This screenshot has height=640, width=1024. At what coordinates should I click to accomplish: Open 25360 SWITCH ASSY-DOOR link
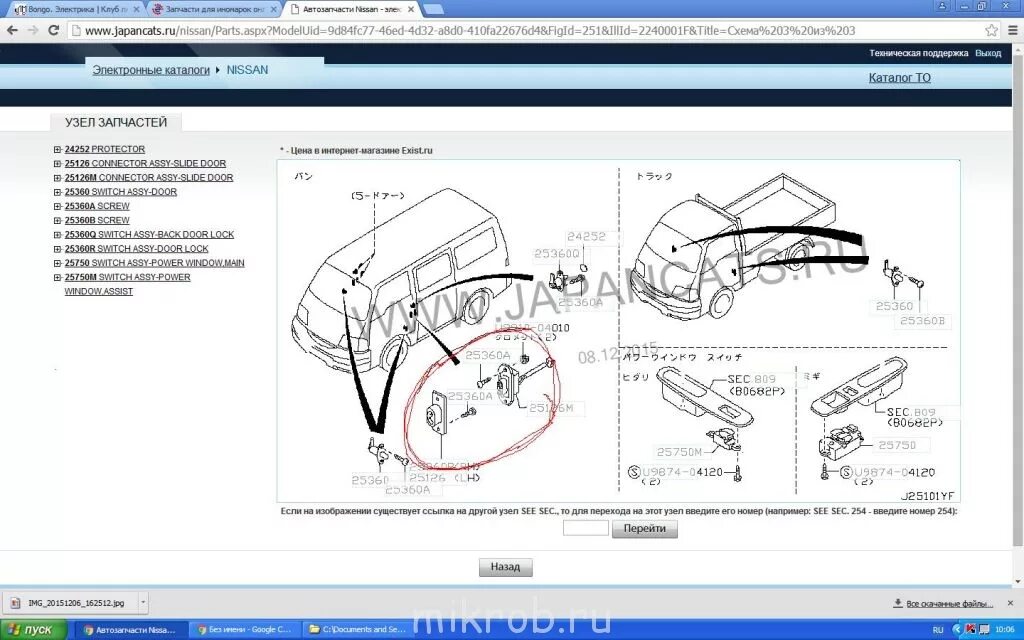(120, 192)
